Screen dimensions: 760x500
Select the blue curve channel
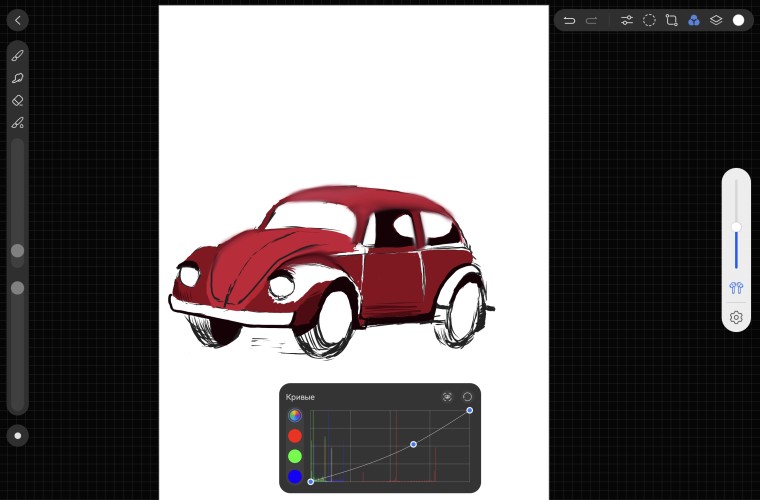click(x=295, y=477)
